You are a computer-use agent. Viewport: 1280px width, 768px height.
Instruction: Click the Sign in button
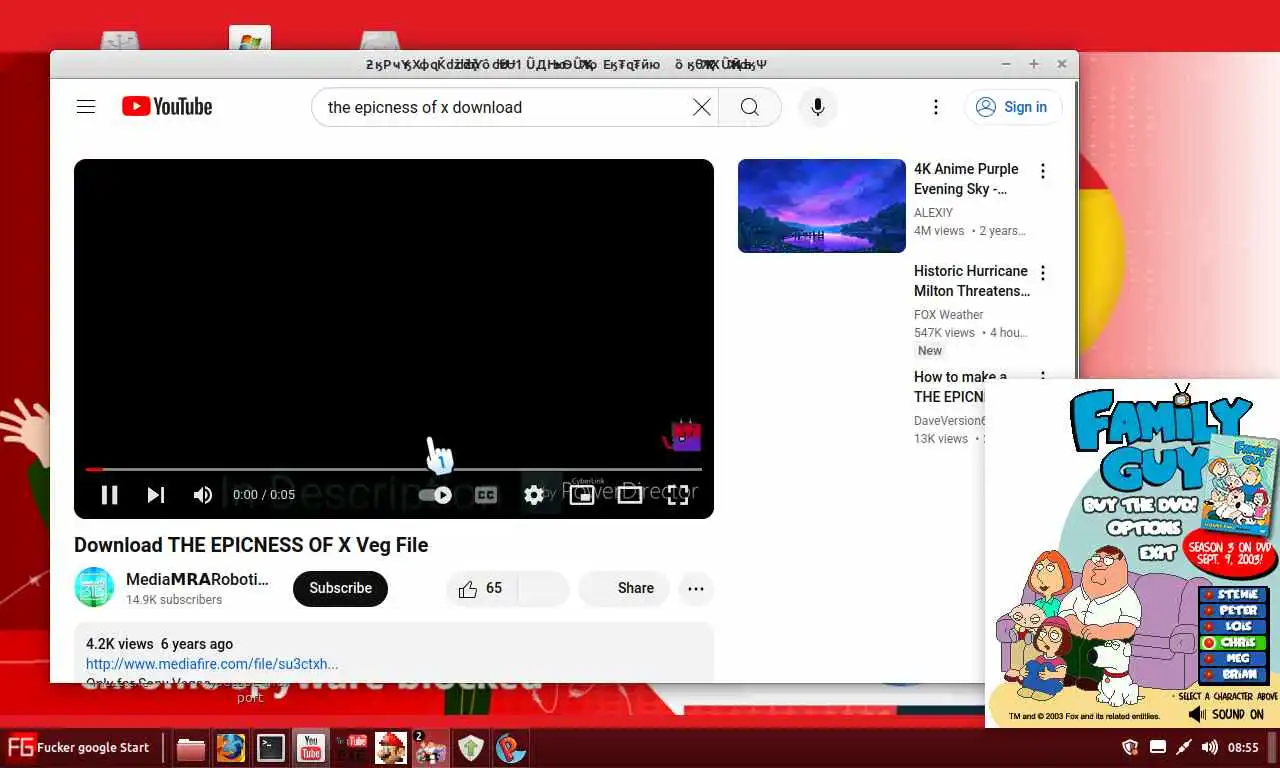pos(1013,107)
